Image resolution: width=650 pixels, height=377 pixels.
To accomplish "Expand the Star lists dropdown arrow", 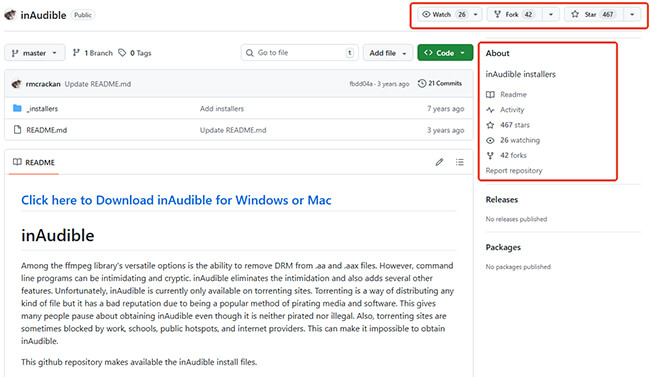I will (632, 15).
